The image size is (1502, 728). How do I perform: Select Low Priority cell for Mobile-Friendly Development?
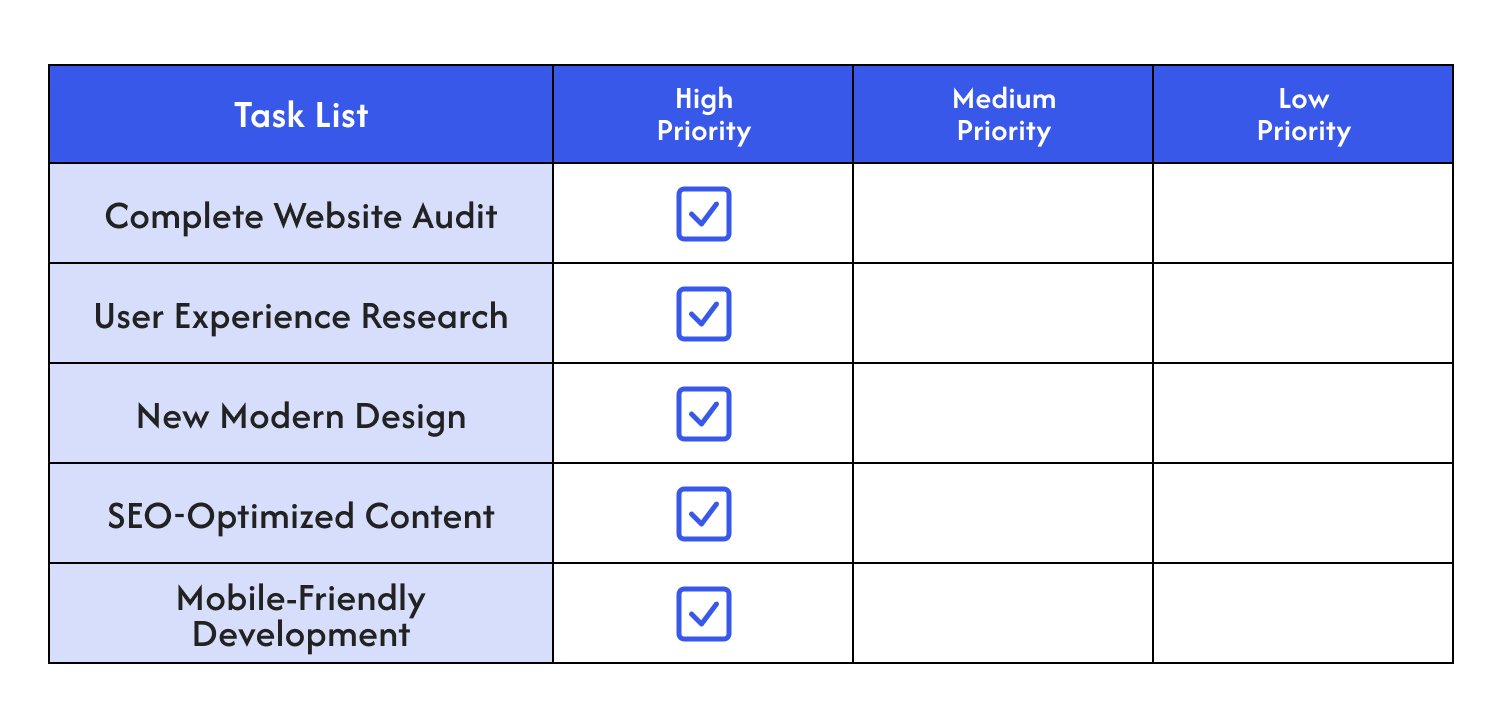(x=1303, y=613)
